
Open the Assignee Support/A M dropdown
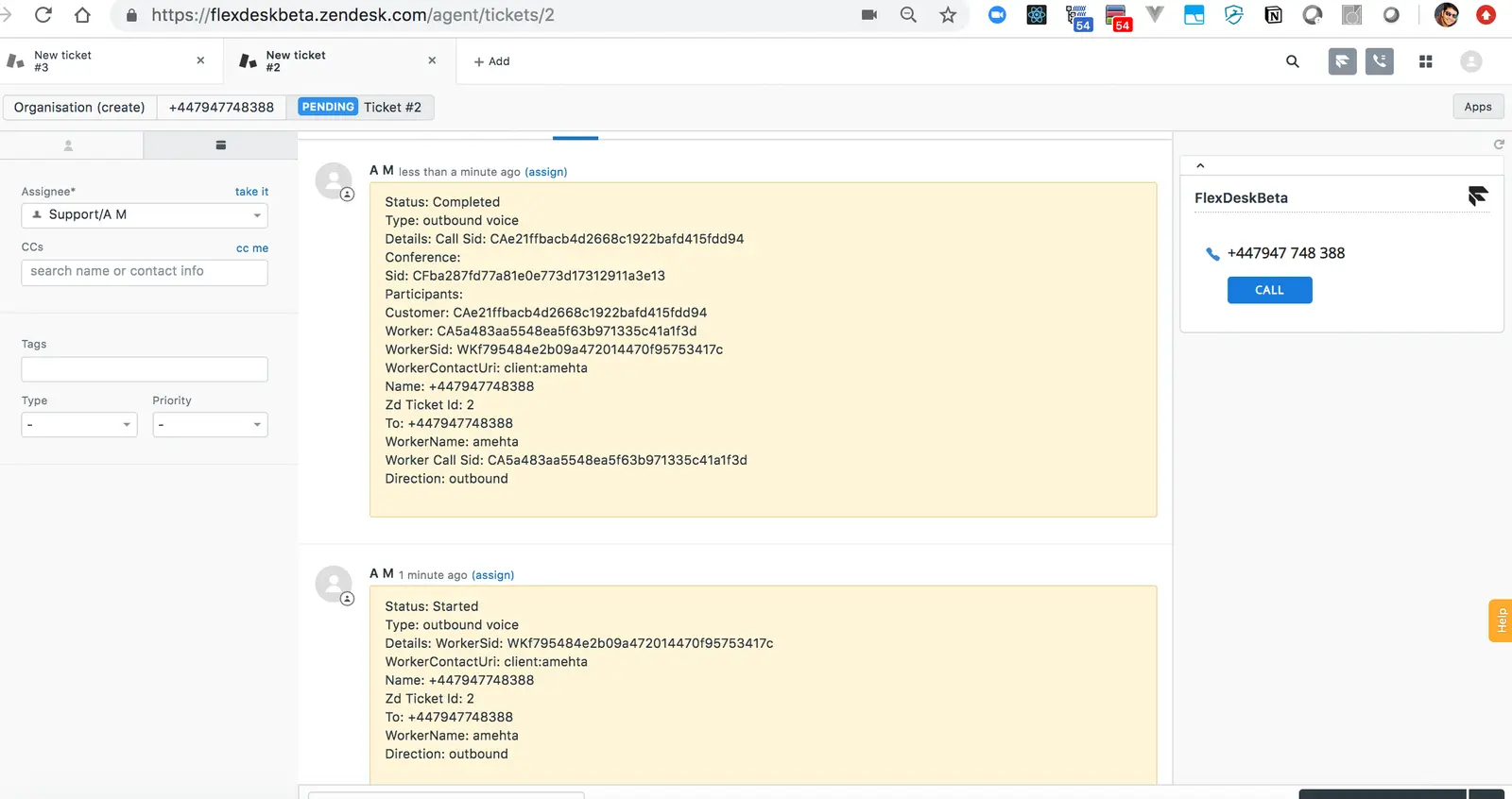click(145, 215)
